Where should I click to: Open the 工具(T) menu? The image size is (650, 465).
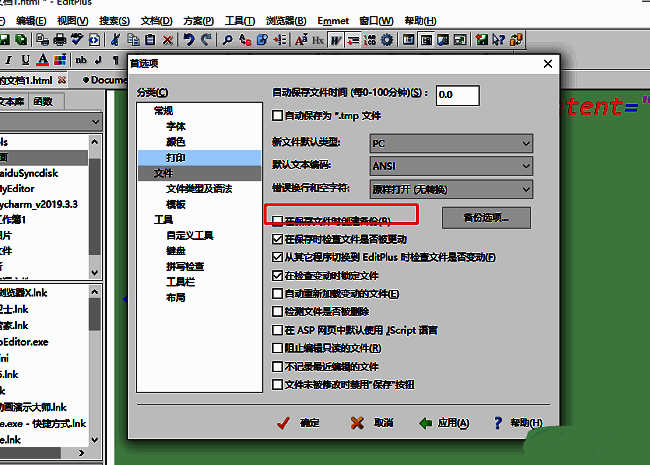pos(238,20)
